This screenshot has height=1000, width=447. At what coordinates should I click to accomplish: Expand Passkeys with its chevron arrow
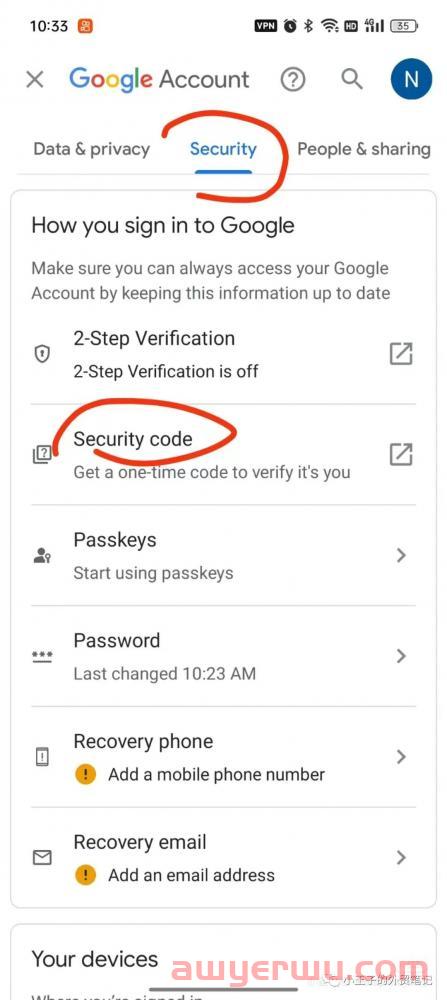tap(401, 555)
